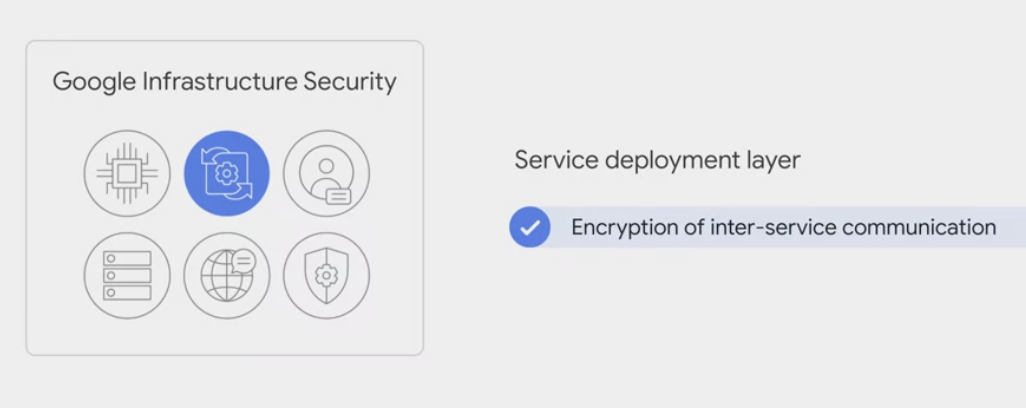Toggle the blue checkmark beside Encryption
Viewport: 1026px width, 408px height.
tap(530, 227)
